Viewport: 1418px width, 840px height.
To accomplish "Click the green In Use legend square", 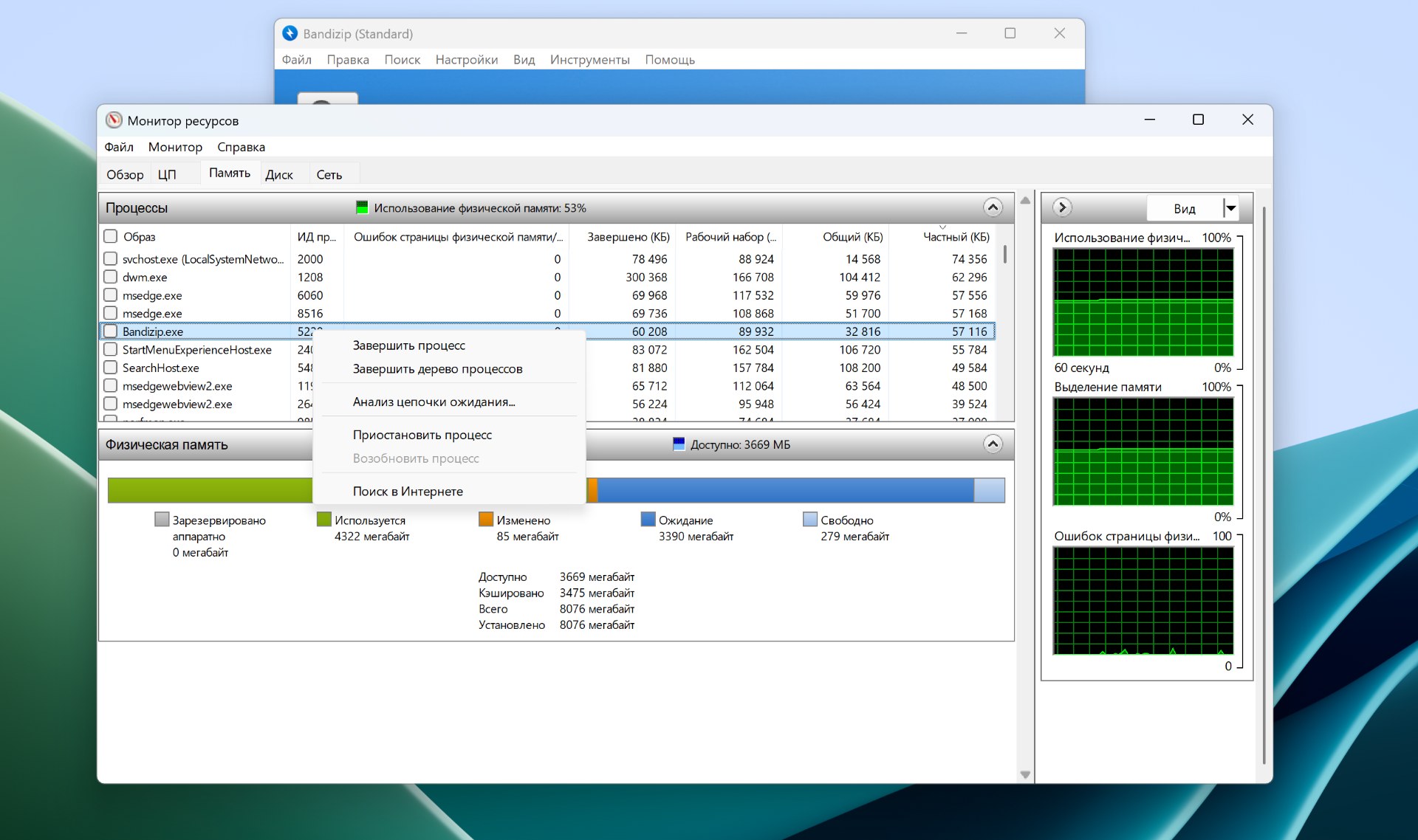I will (x=323, y=520).
